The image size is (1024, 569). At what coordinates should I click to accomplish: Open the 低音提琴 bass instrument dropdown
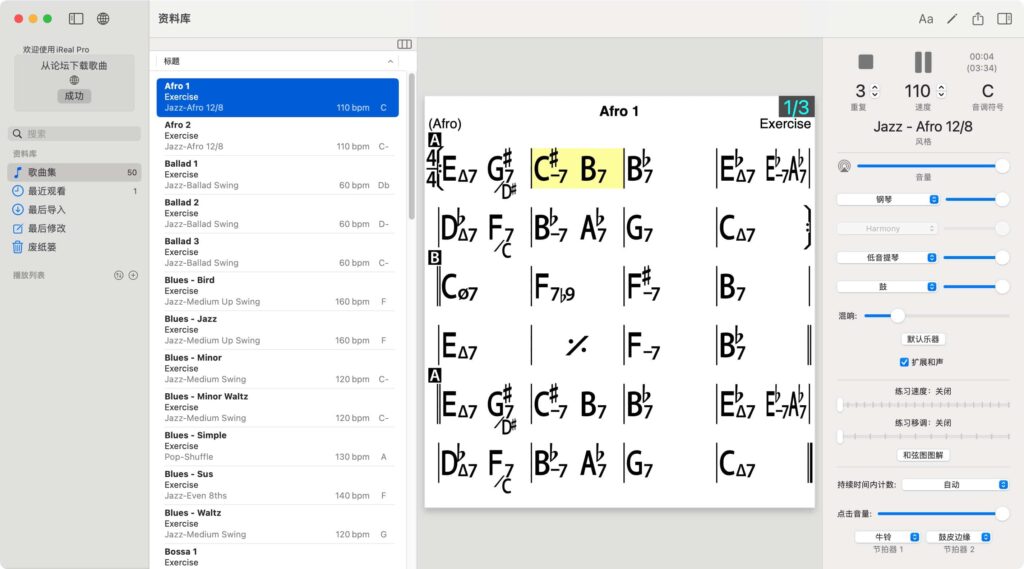pos(887,257)
